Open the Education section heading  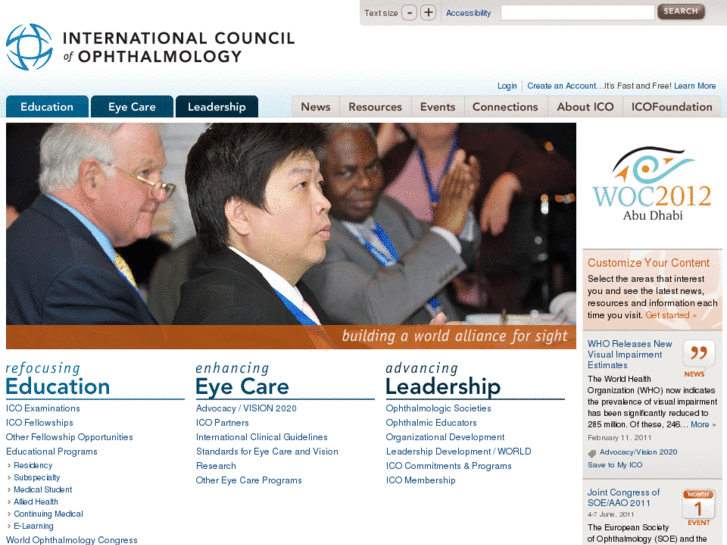57,386
